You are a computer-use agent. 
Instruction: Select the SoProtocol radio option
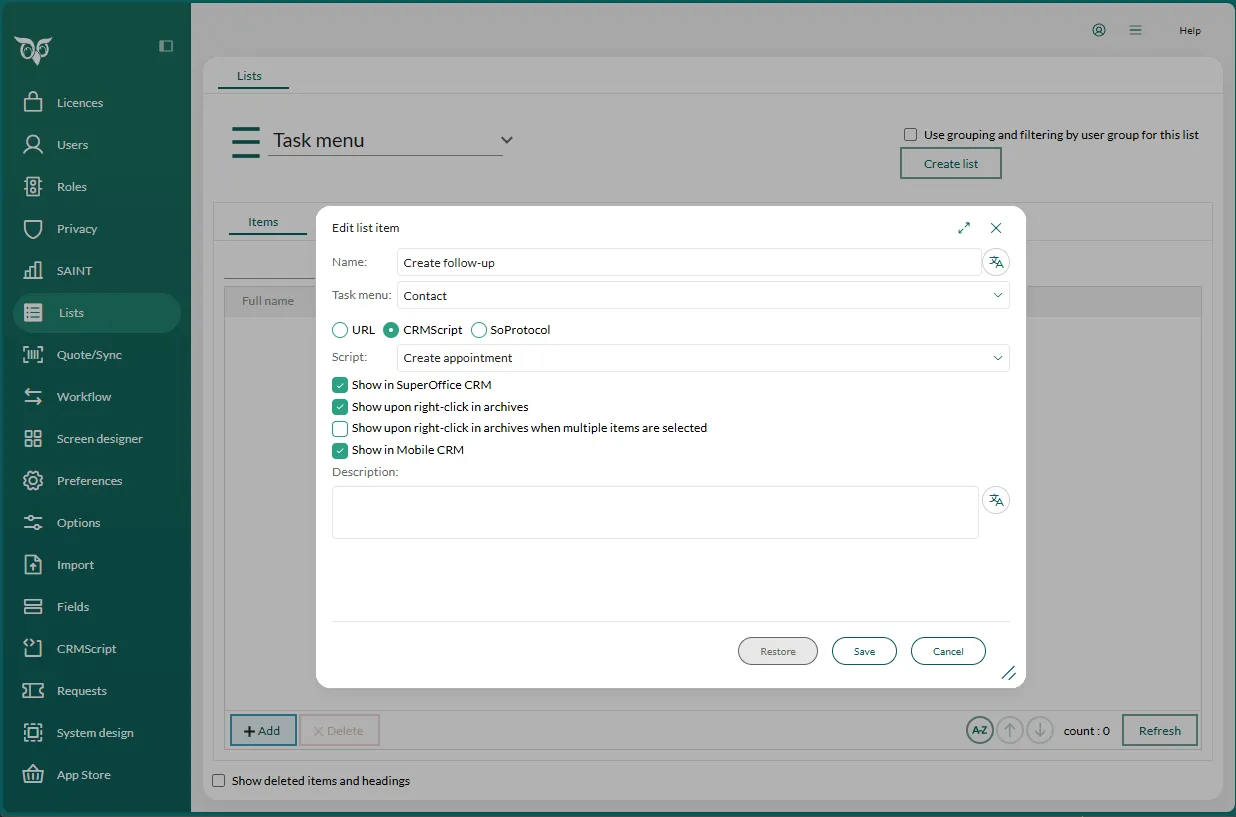tap(479, 330)
